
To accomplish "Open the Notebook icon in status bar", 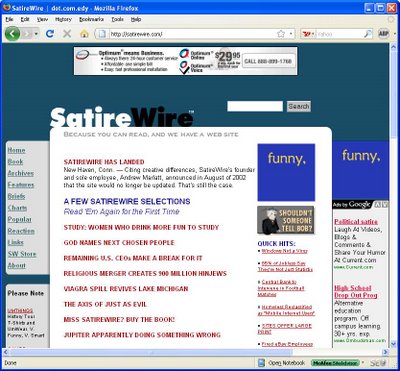I will [x=262, y=363].
